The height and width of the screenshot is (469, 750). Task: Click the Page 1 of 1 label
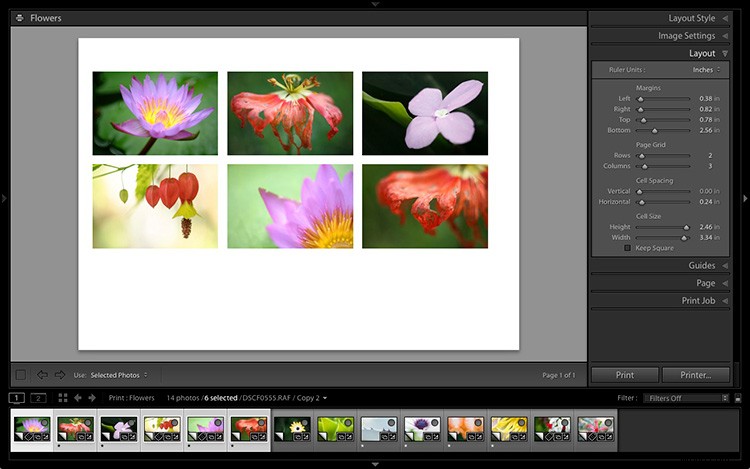point(559,375)
